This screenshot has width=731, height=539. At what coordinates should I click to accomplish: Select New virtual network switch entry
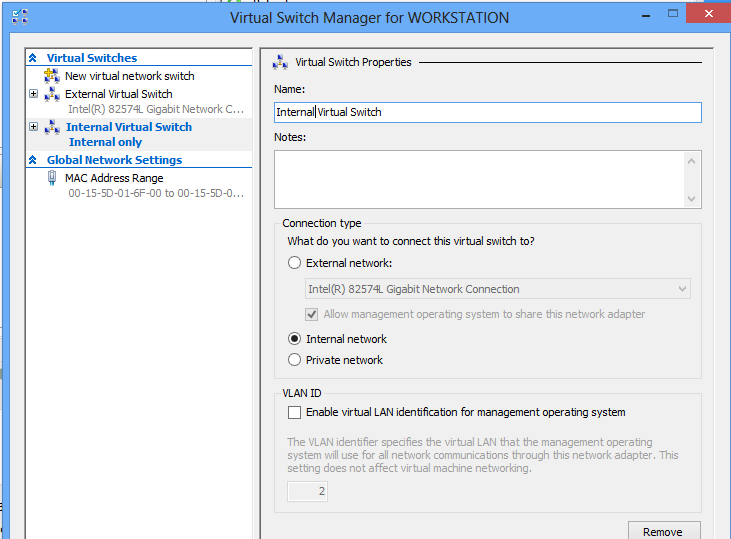click(x=129, y=76)
